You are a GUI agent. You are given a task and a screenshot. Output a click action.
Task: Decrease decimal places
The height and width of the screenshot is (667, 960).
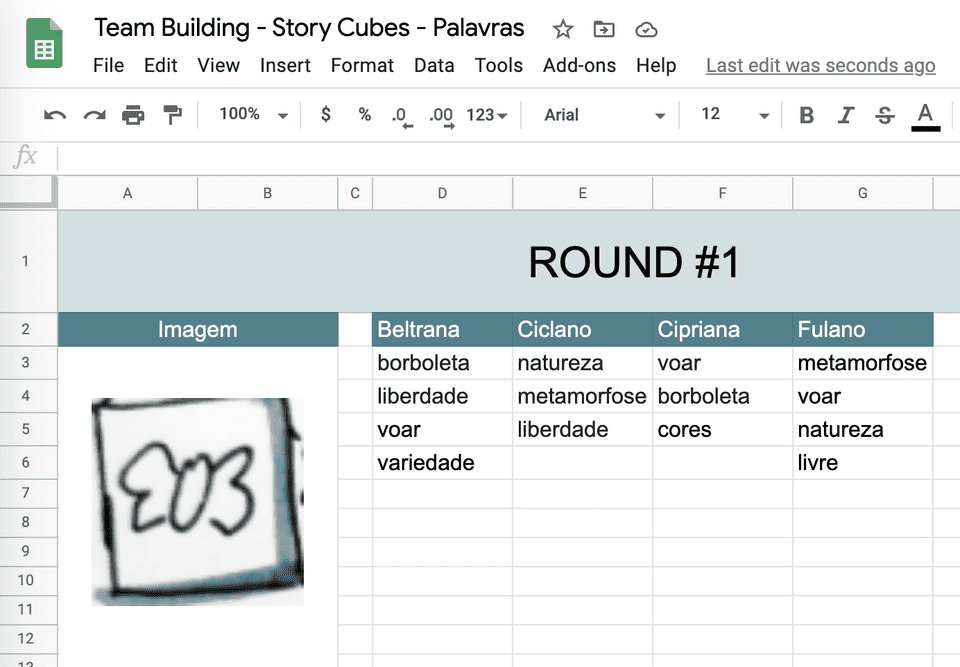pos(402,117)
